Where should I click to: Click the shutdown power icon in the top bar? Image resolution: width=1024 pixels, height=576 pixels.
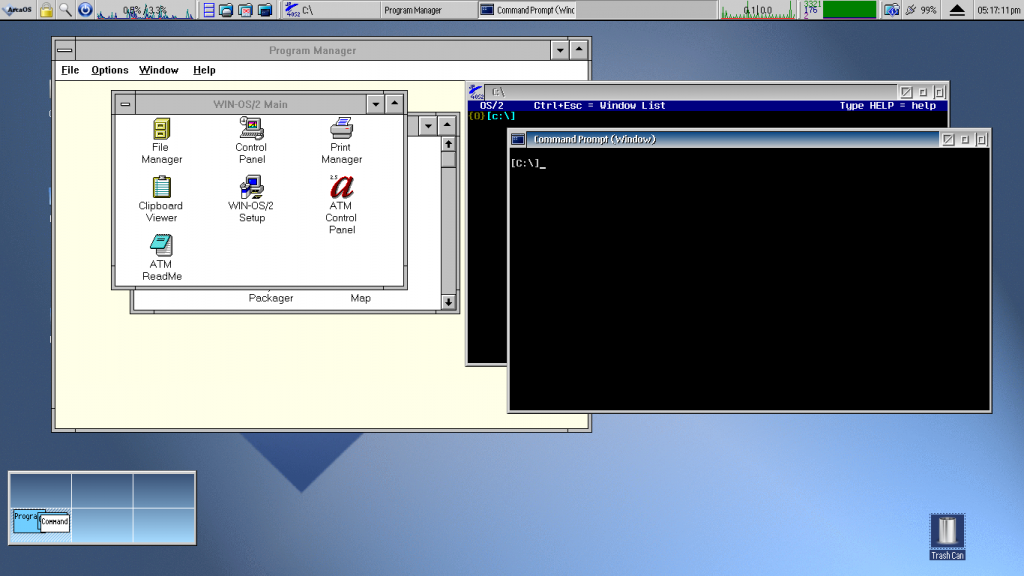85,9
